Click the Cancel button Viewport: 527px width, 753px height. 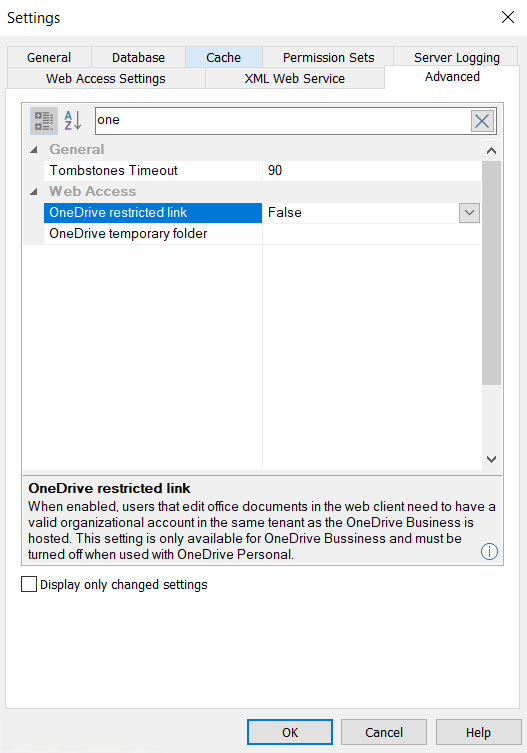tap(384, 732)
